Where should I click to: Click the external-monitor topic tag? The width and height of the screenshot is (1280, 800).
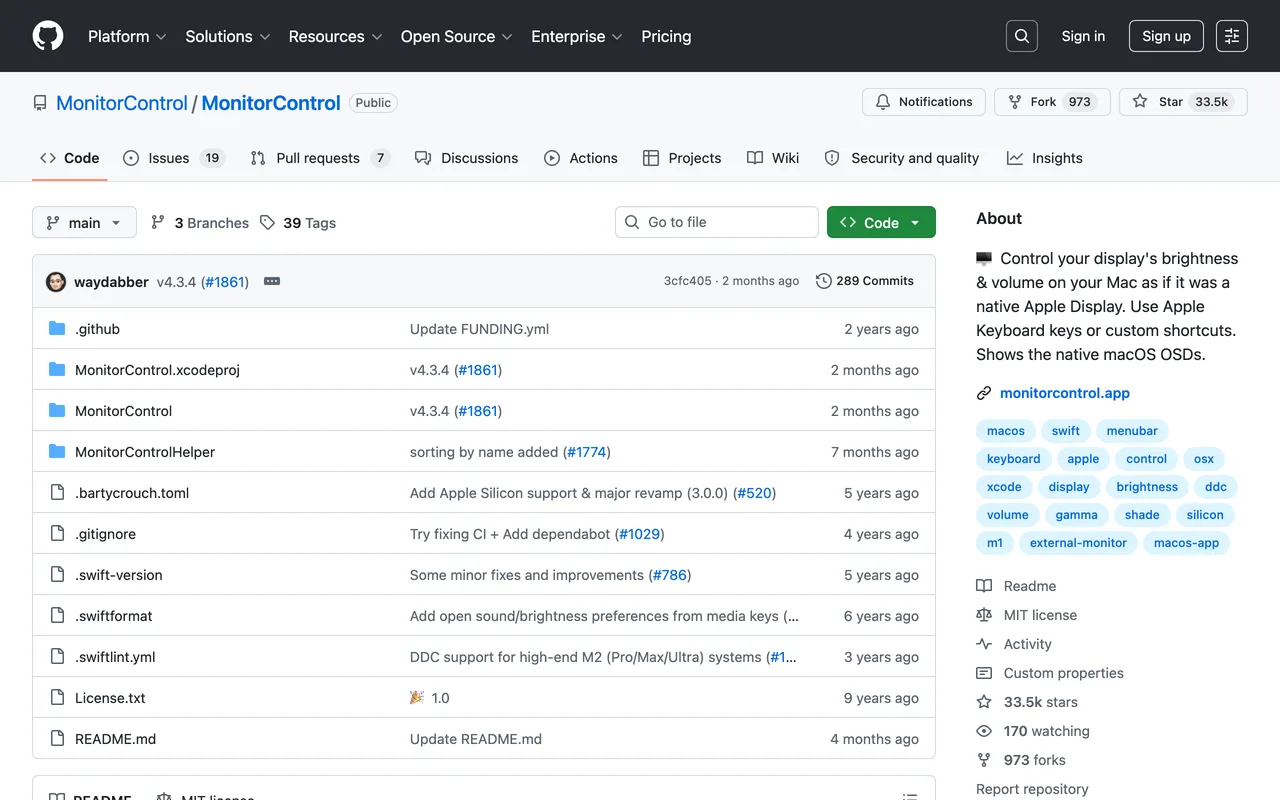[x=1078, y=543]
